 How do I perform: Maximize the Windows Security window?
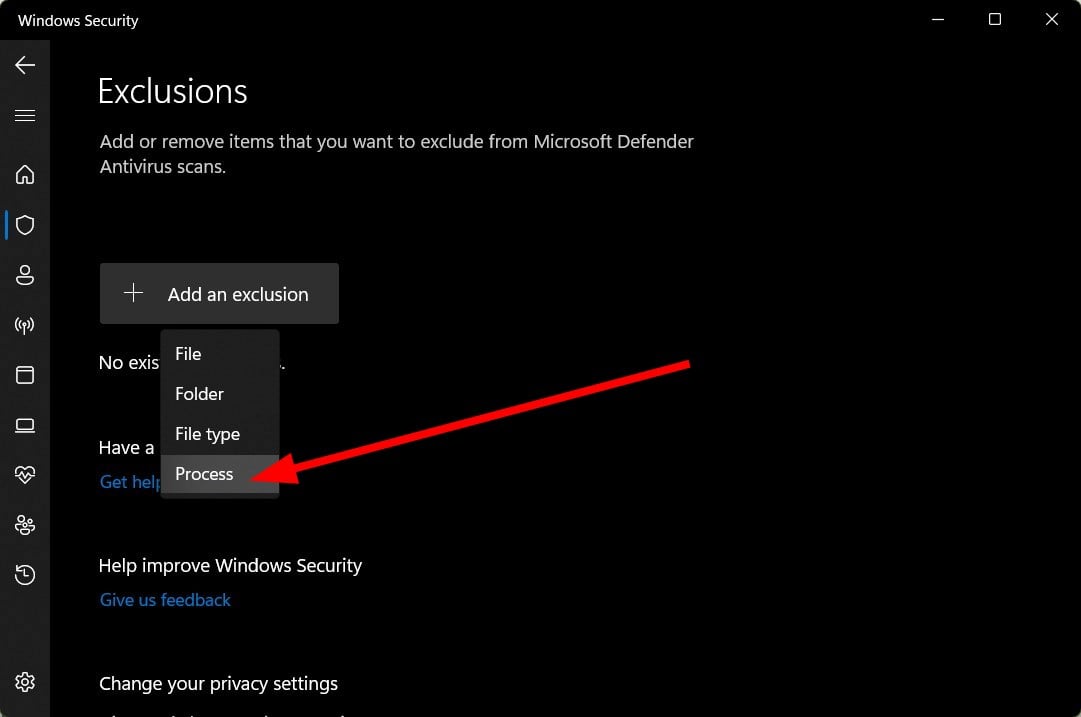pyautogui.click(x=995, y=19)
